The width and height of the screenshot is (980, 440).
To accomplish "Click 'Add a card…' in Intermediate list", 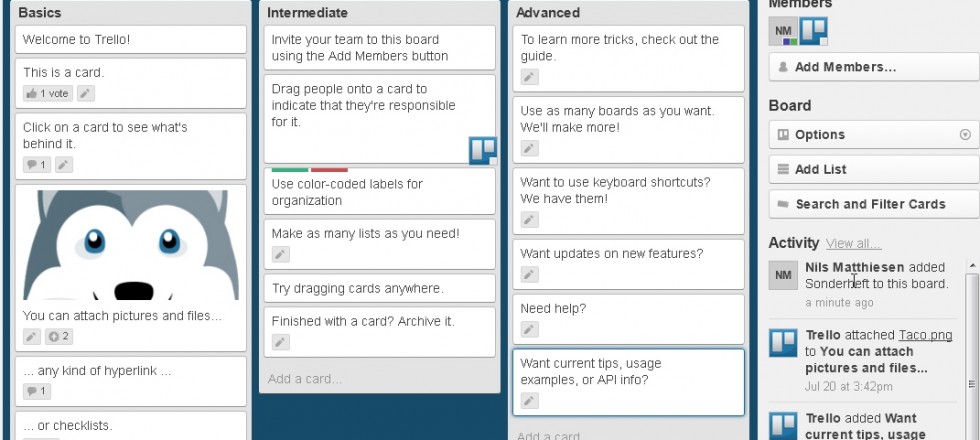I will point(305,379).
